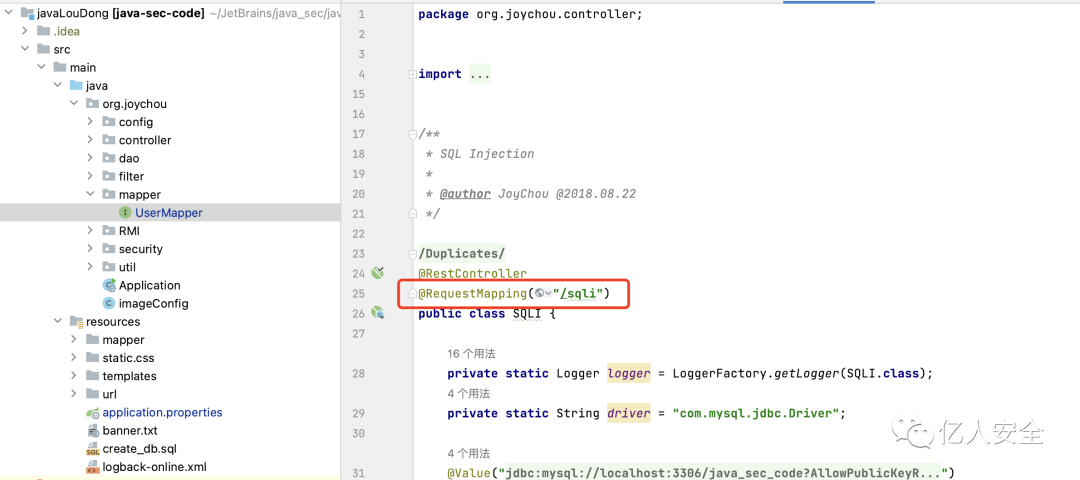The image size is (1080, 480).
Task: Click the SQLI class name in the declaration
Action: pos(527,313)
